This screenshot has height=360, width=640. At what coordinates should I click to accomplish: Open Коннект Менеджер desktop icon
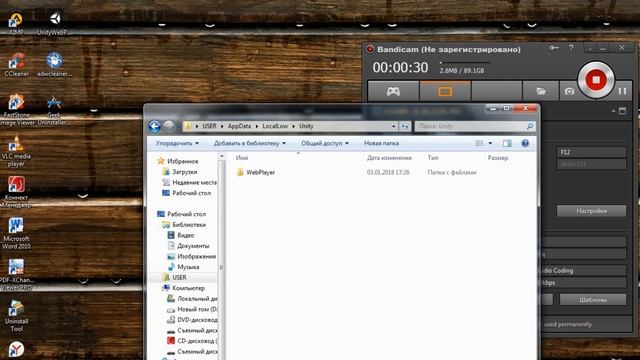(16, 192)
